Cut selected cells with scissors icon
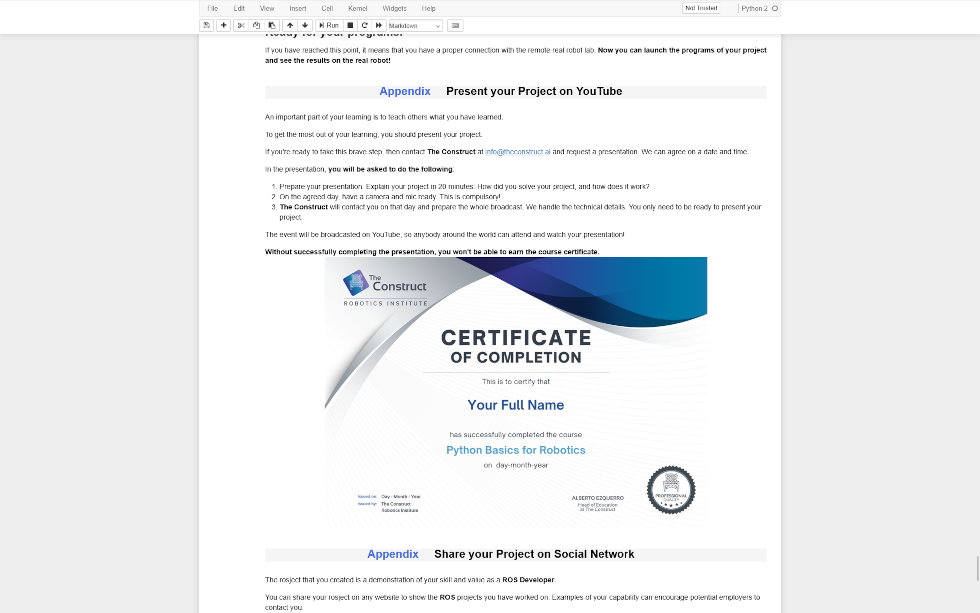Viewport: 980px width, 613px height. 241,25
